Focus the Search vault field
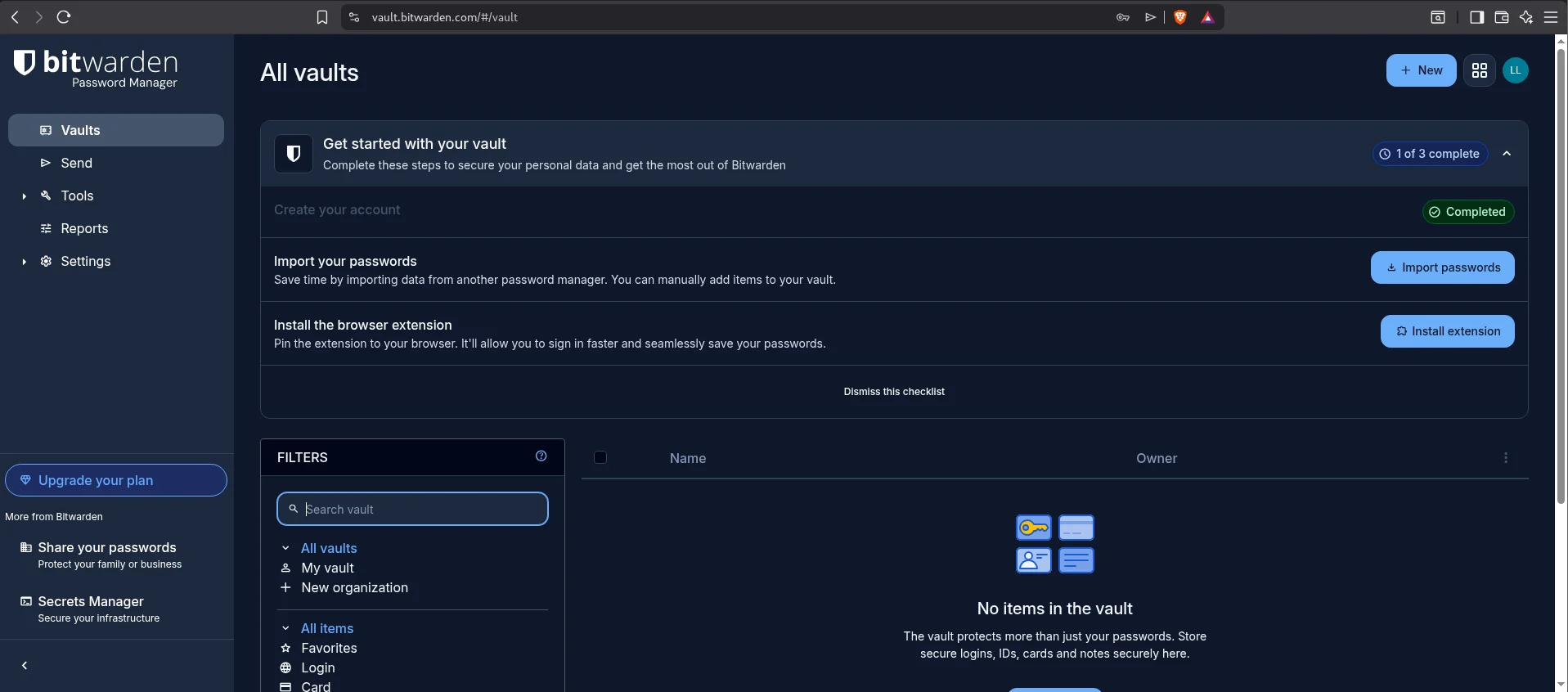 412,509
